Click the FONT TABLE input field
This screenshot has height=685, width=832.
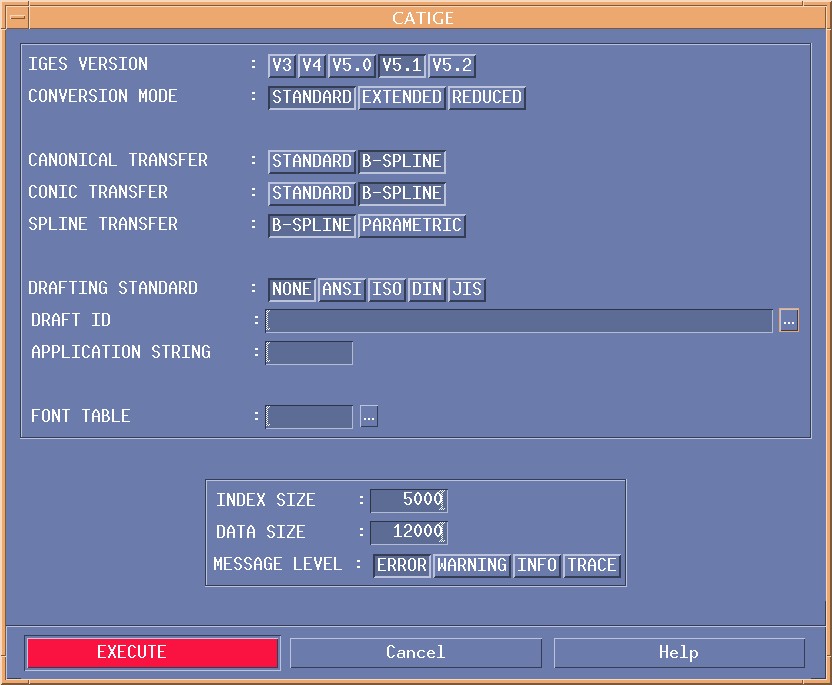[309, 417]
